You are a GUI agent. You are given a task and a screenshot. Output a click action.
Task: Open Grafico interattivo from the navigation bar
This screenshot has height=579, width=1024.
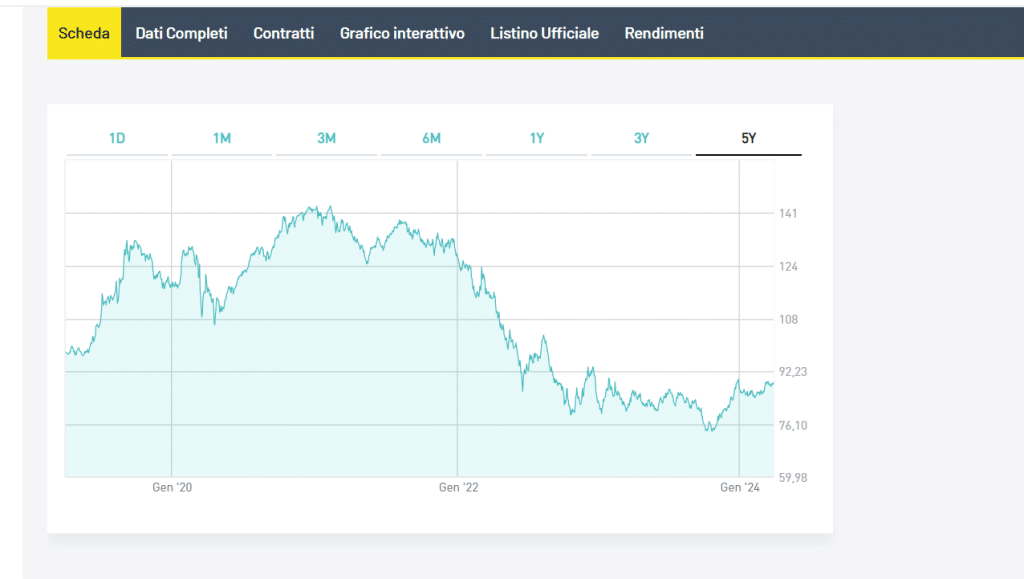coord(402,33)
